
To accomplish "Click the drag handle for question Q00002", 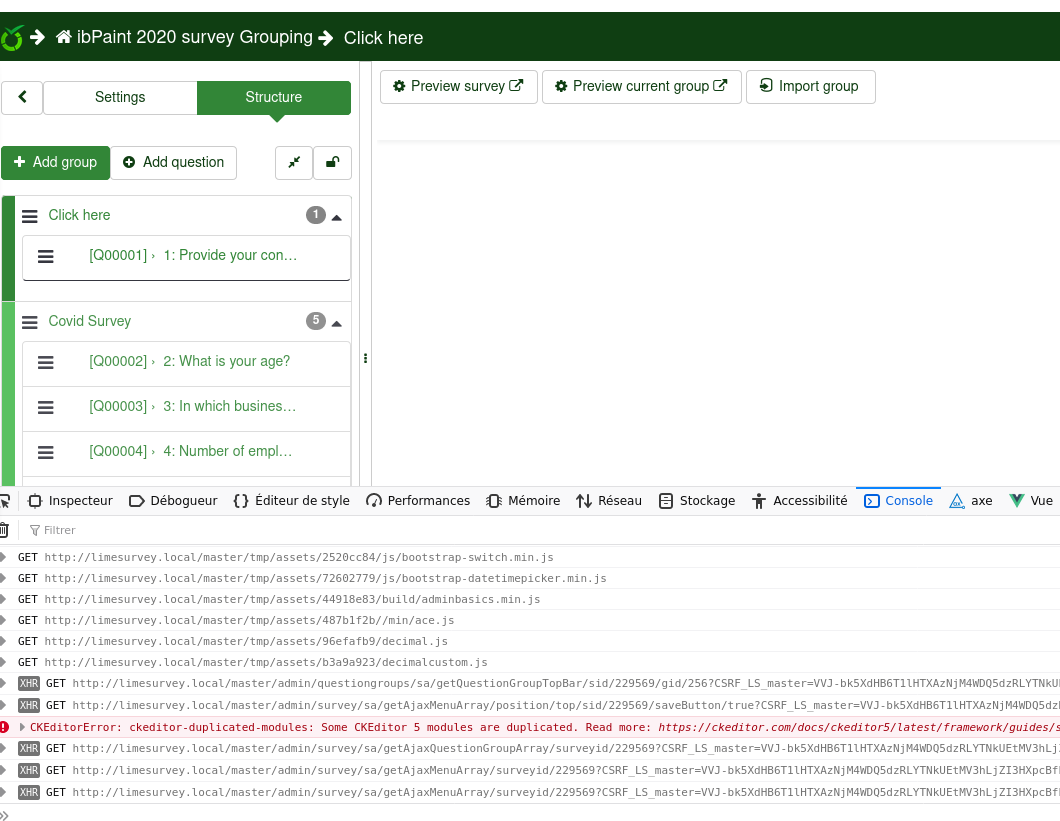I will point(46,362).
